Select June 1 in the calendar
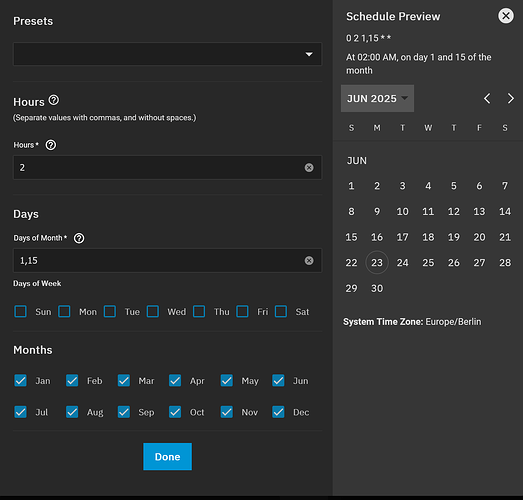 pos(351,186)
